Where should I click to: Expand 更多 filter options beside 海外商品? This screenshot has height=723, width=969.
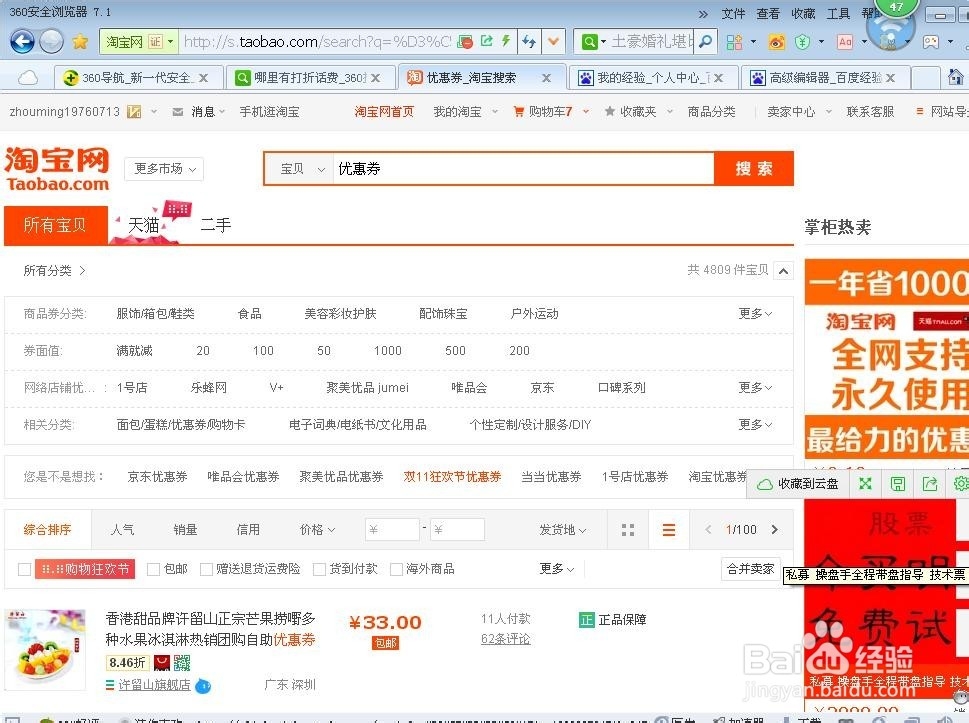556,569
